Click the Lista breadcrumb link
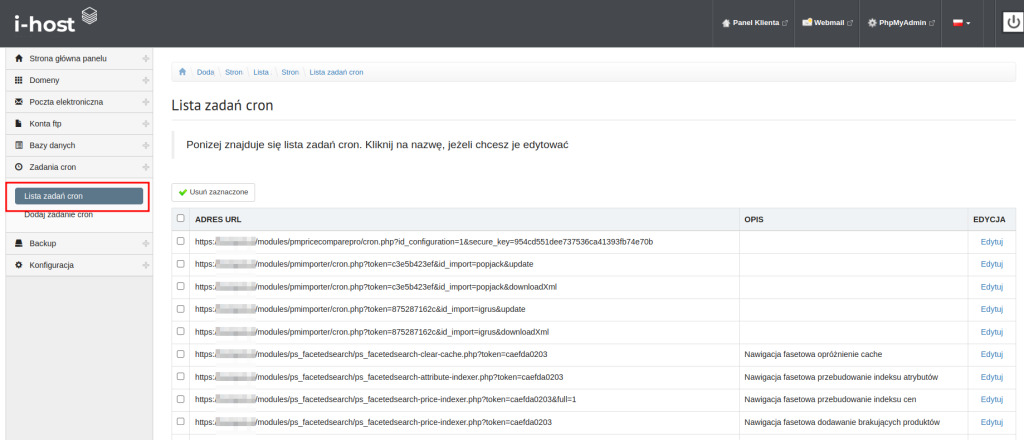The height and width of the screenshot is (440, 1024). pos(261,72)
